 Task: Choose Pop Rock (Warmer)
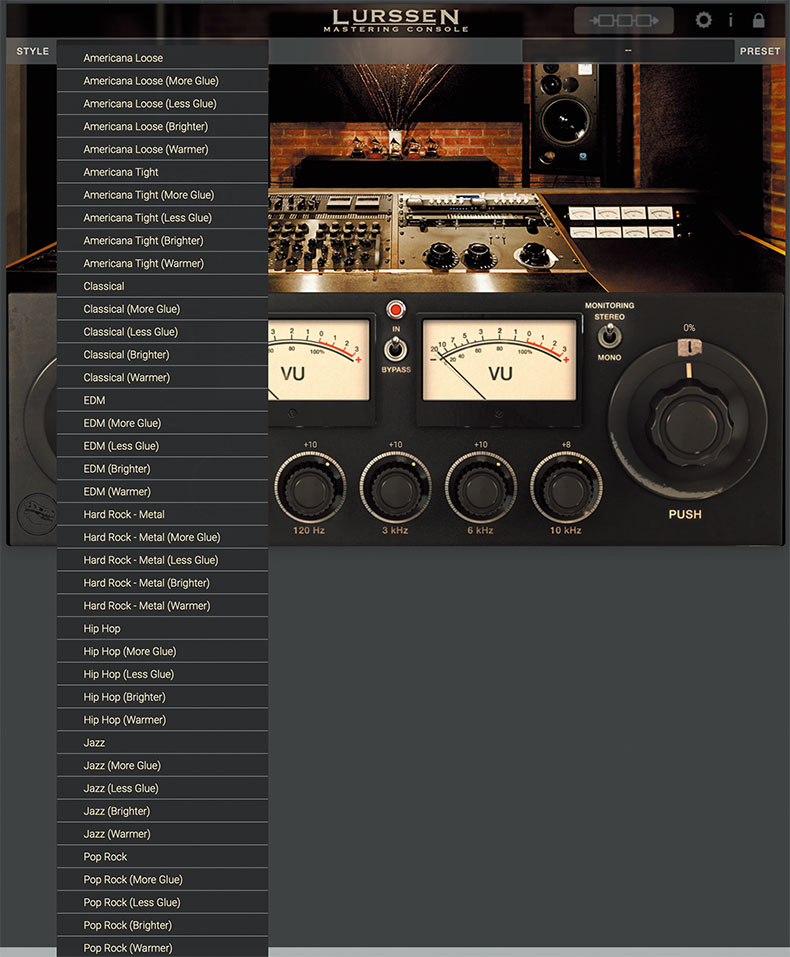[162, 947]
